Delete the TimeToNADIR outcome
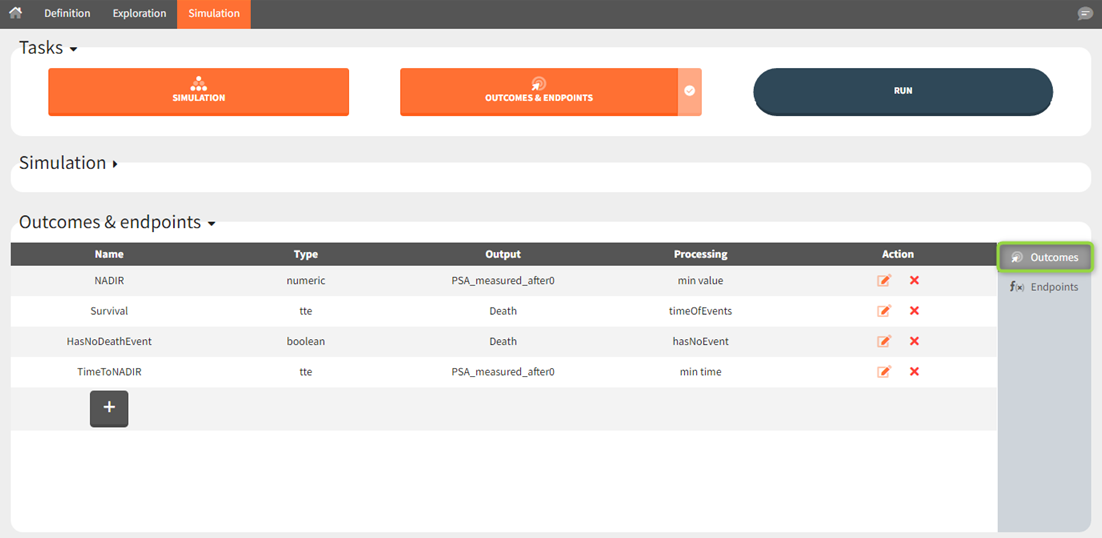 tap(914, 372)
